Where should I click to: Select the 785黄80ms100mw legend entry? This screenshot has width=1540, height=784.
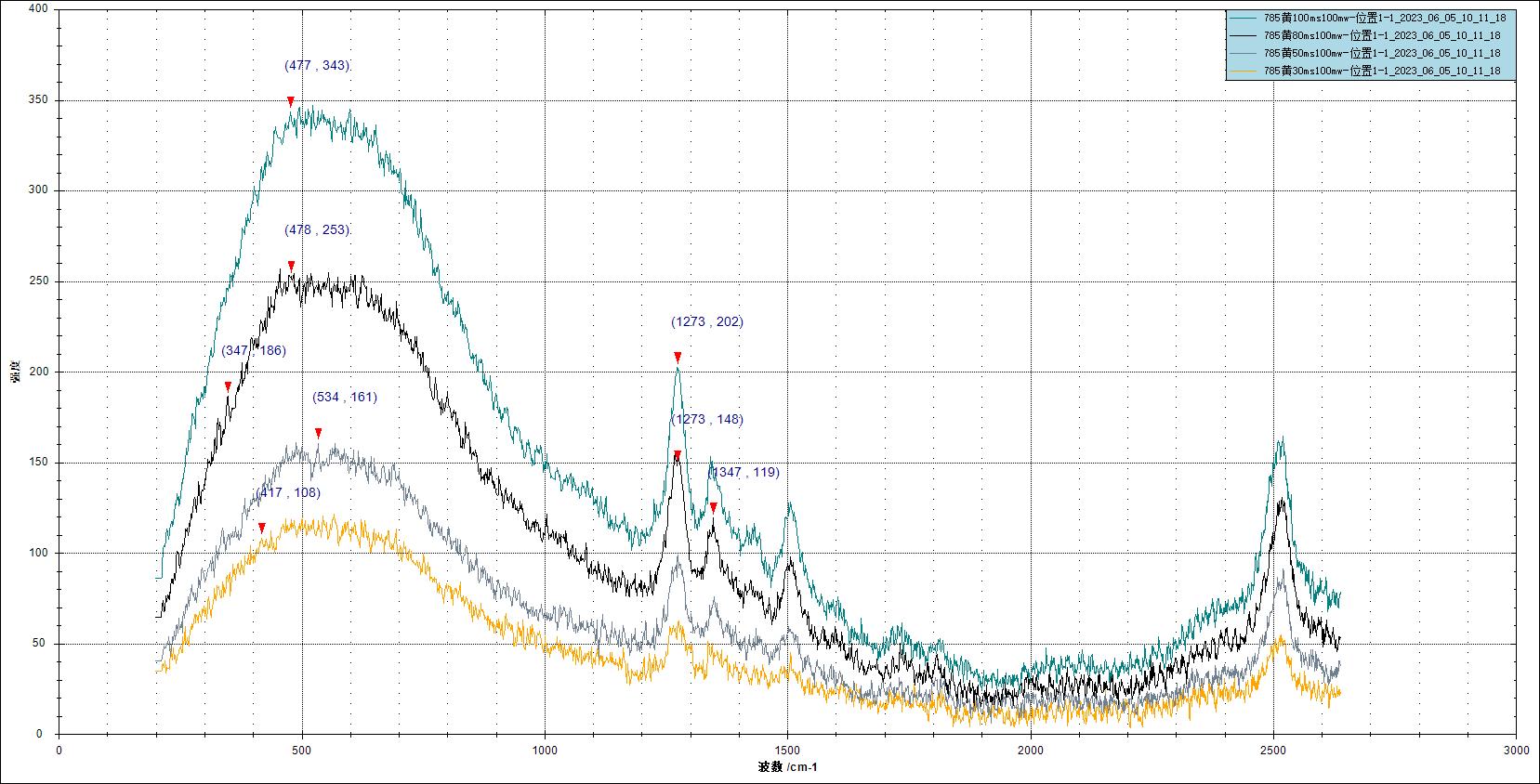pyautogui.click(x=1382, y=35)
